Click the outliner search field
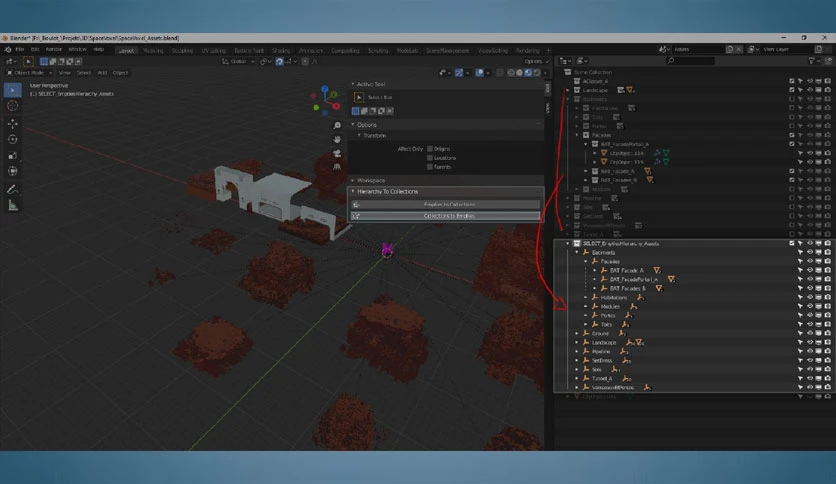Screen dimensions: 836x484 pyautogui.click(x=690, y=61)
